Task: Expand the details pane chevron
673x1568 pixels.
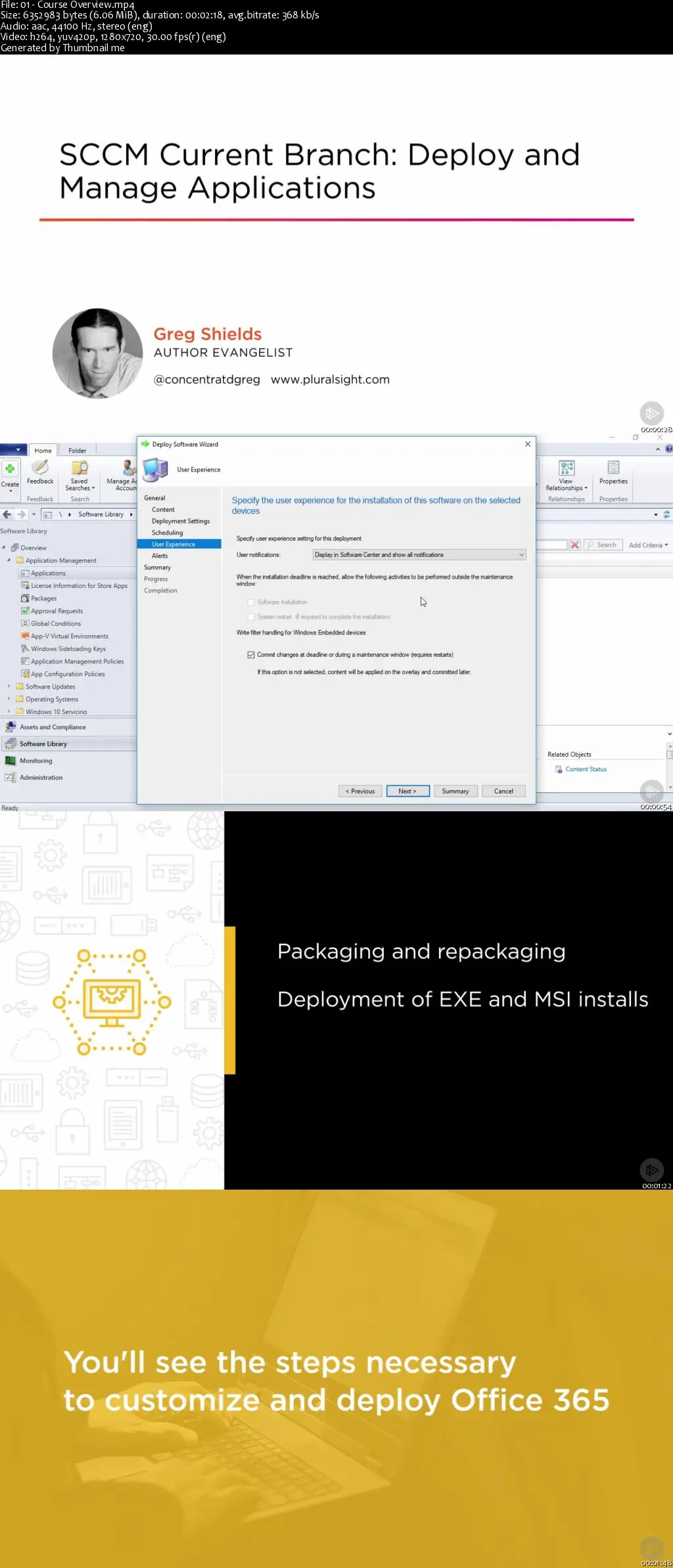Action: [669, 734]
